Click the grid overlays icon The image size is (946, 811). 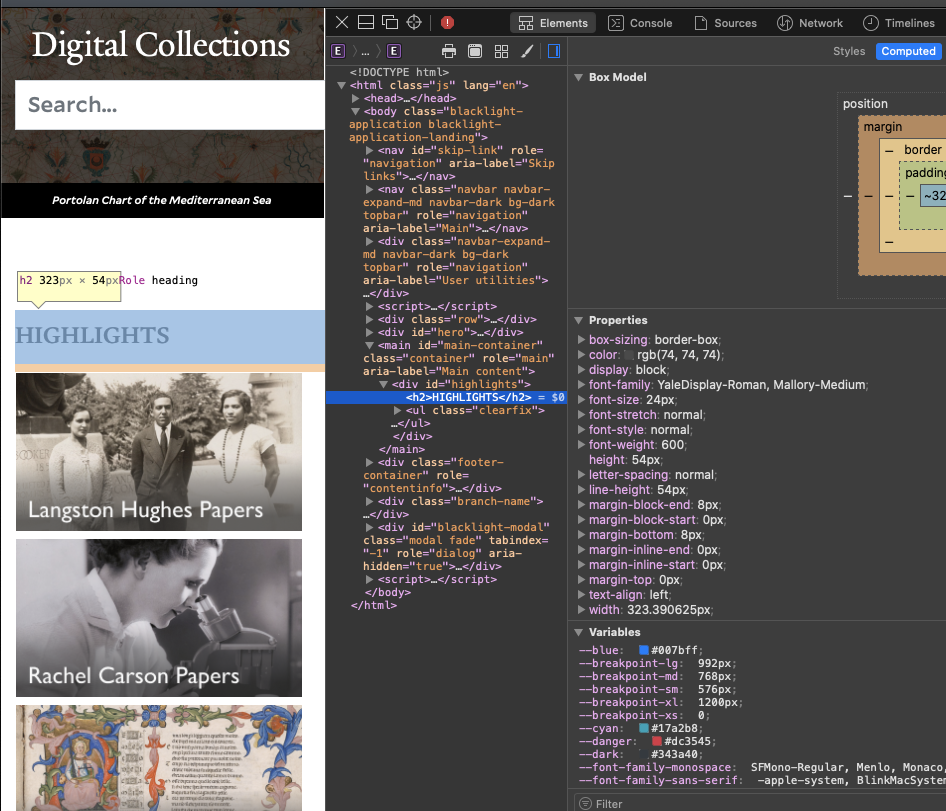(x=500, y=50)
